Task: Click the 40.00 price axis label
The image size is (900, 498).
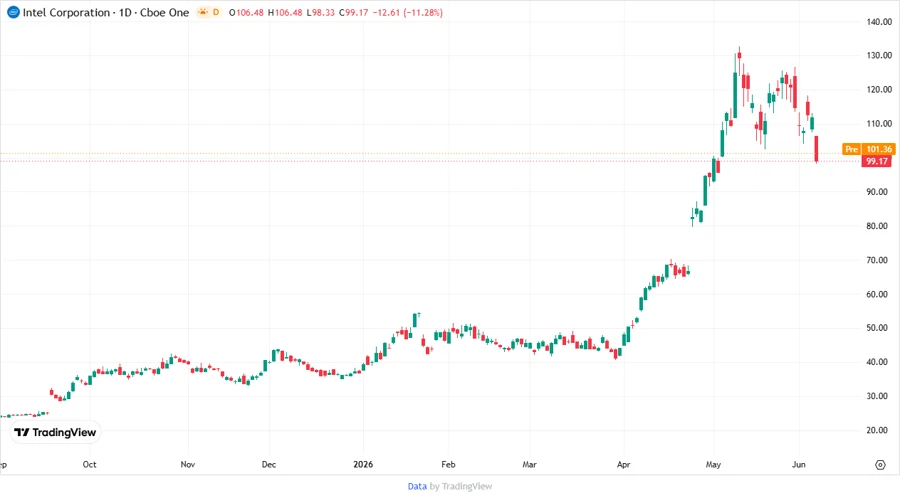Action: point(878,362)
